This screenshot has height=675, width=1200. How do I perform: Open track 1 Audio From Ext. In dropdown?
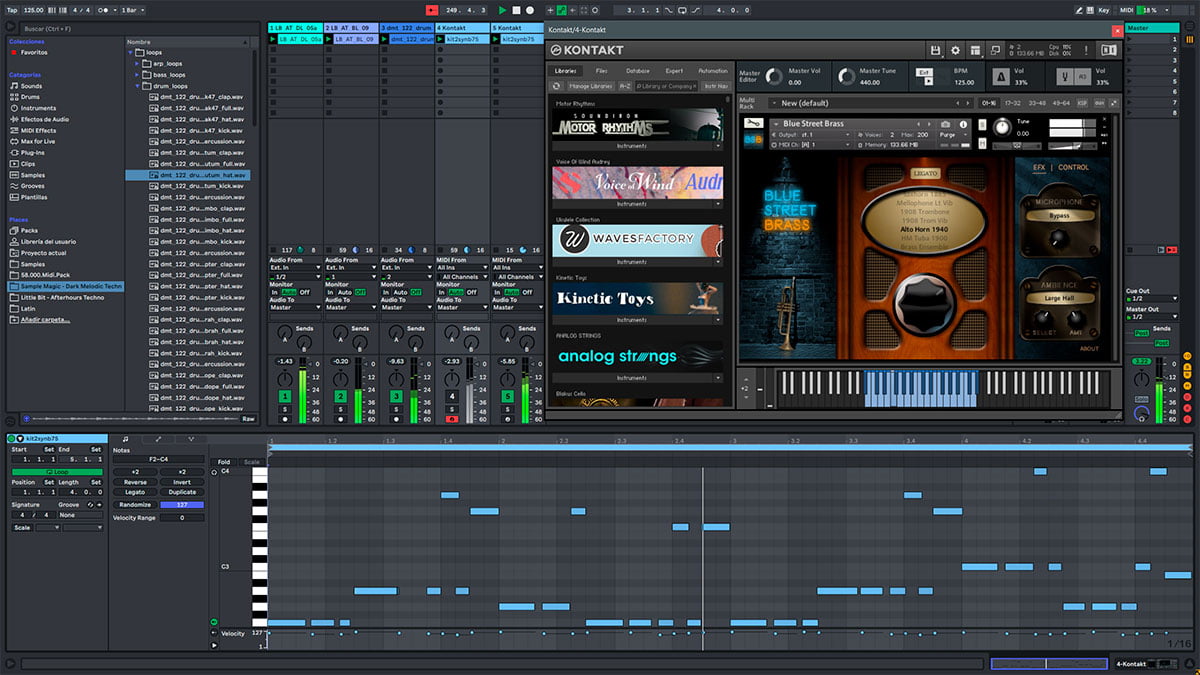click(295, 268)
